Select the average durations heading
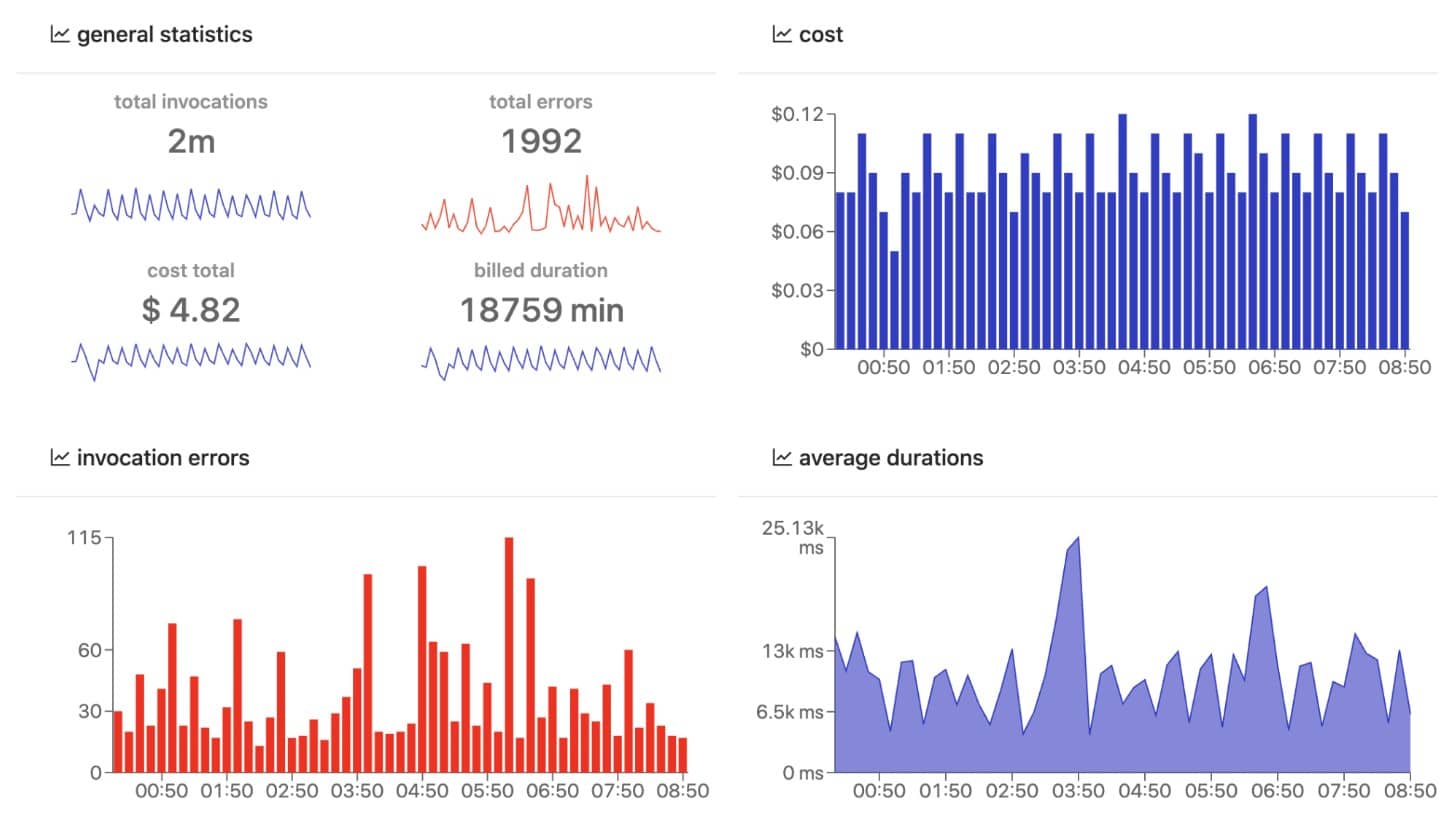 [891, 458]
